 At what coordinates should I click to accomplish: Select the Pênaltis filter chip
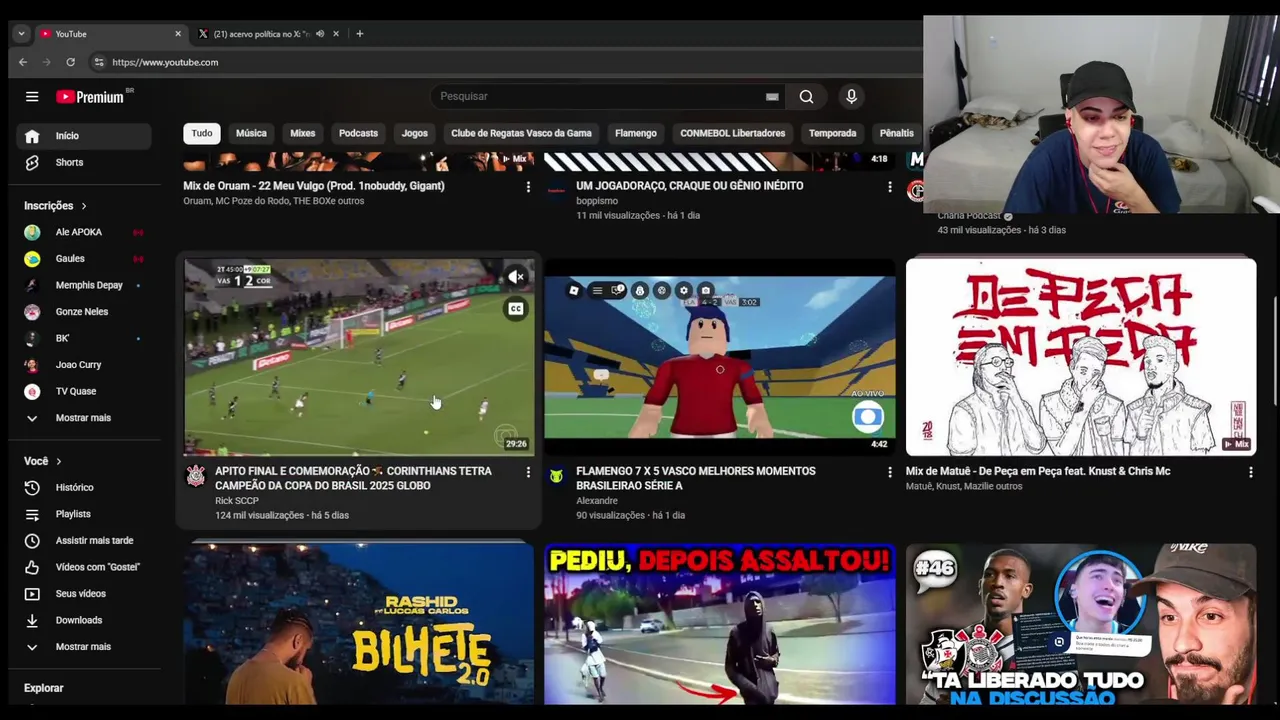click(x=896, y=133)
